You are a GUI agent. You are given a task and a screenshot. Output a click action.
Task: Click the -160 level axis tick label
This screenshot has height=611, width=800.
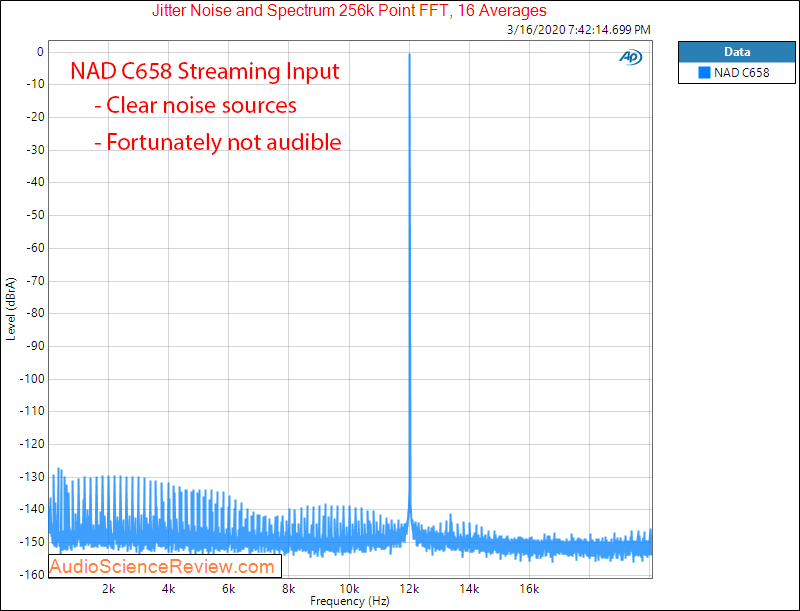[x=32, y=575]
